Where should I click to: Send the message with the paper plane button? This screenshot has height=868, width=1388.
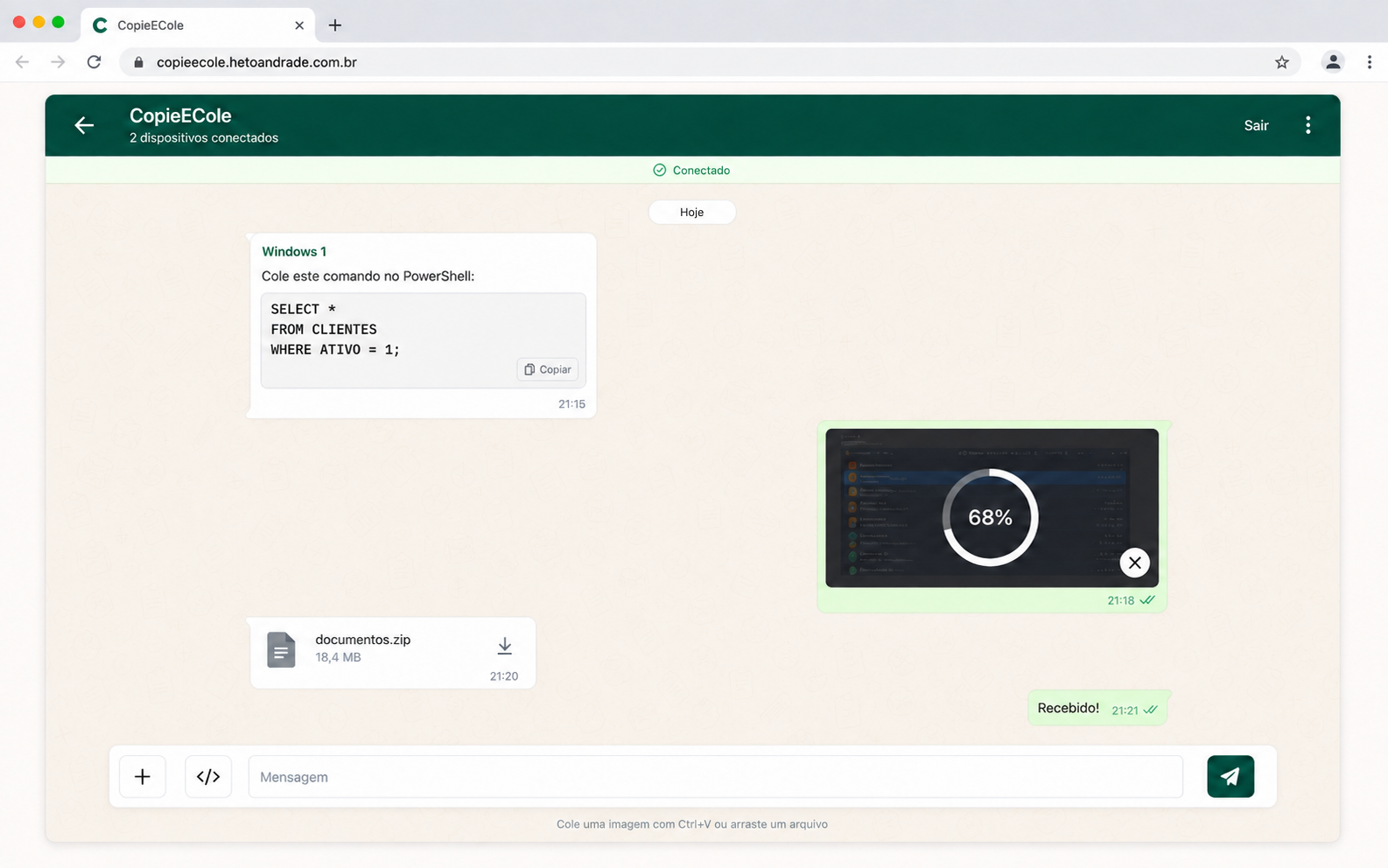tap(1230, 776)
